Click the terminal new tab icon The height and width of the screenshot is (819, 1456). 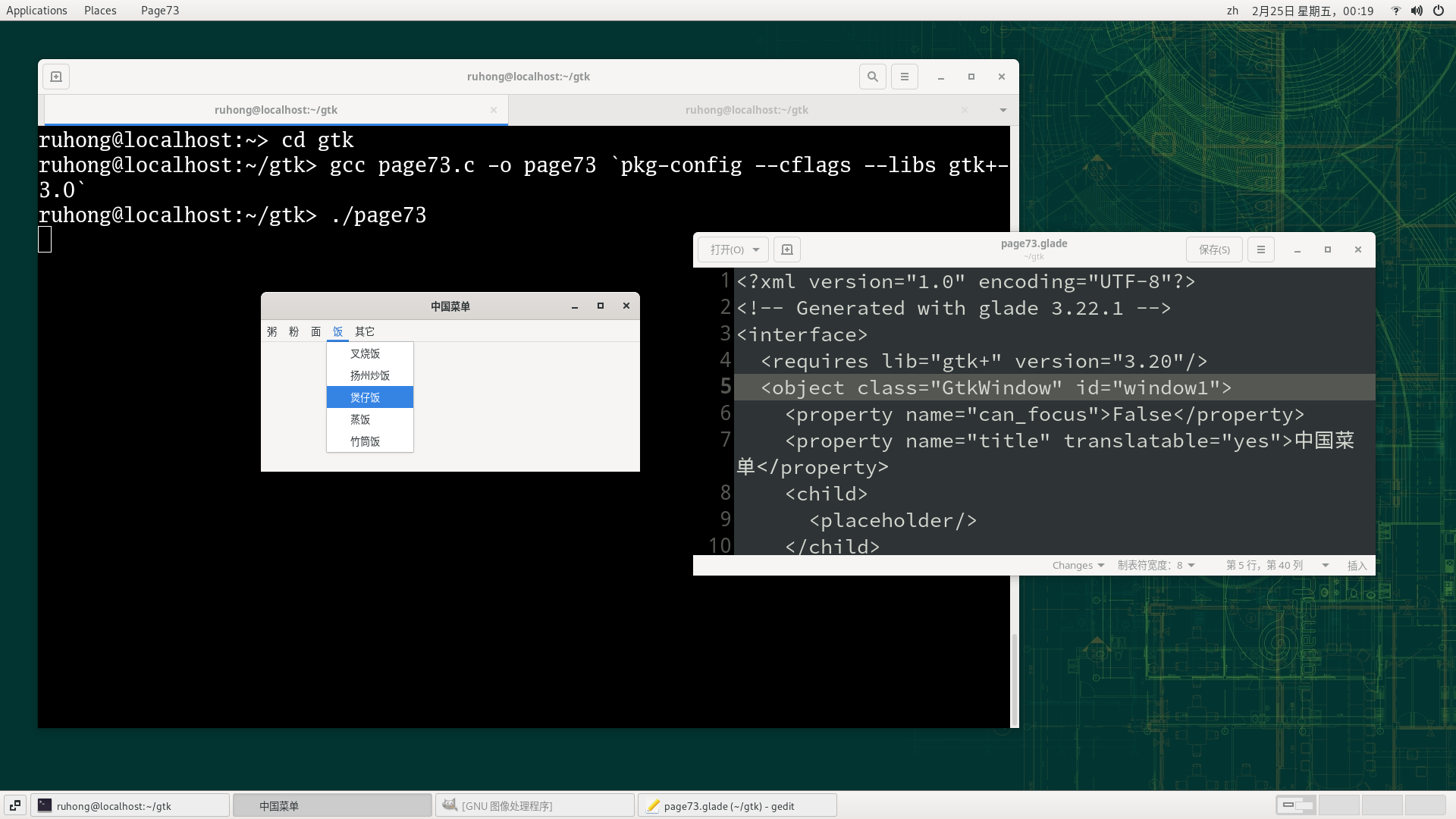(56, 77)
